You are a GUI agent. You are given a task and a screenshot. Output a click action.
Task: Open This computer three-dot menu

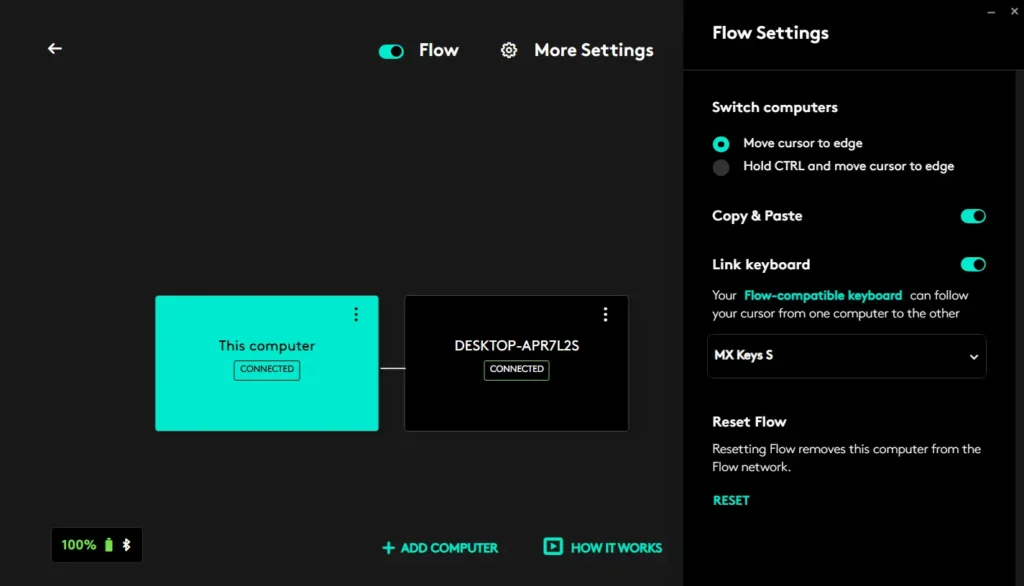coord(356,314)
